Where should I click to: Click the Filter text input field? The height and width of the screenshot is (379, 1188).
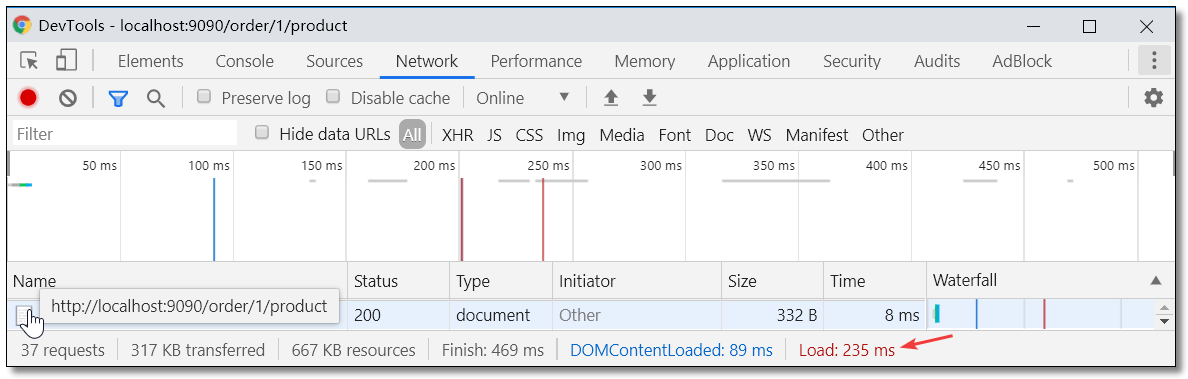pyautogui.click(x=125, y=134)
